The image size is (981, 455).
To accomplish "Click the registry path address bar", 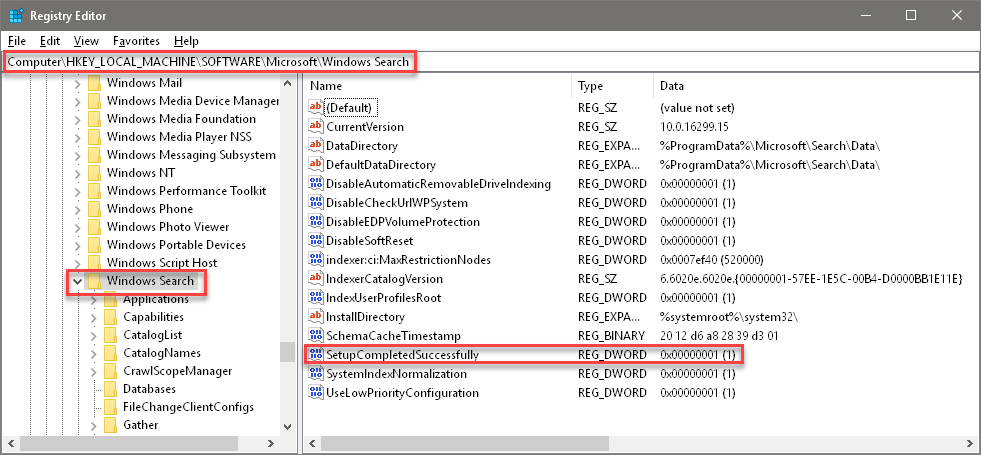I will [x=489, y=62].
